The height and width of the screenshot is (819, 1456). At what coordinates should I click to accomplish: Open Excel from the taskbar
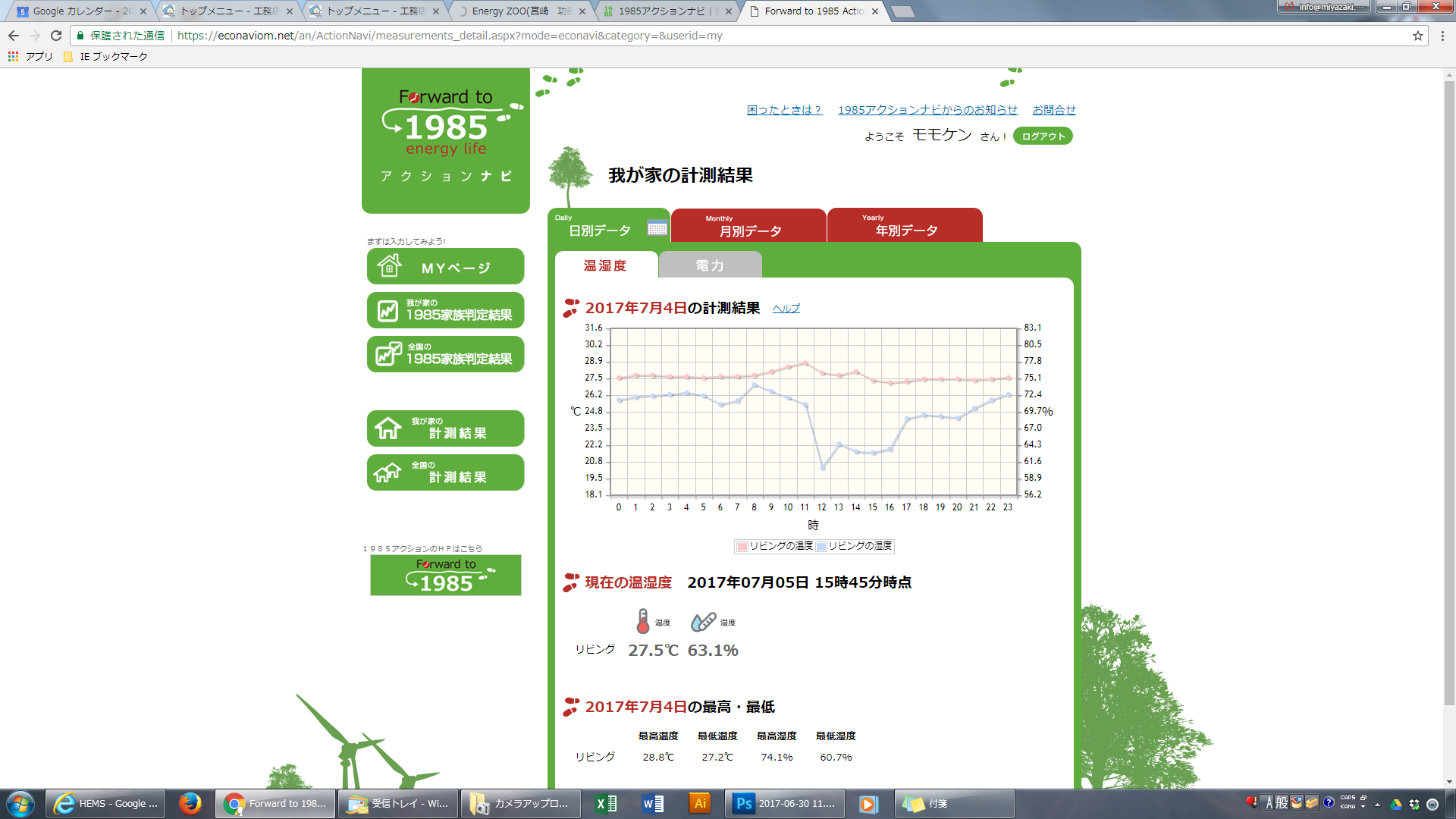pyautogui.click(x=606, y=804)
